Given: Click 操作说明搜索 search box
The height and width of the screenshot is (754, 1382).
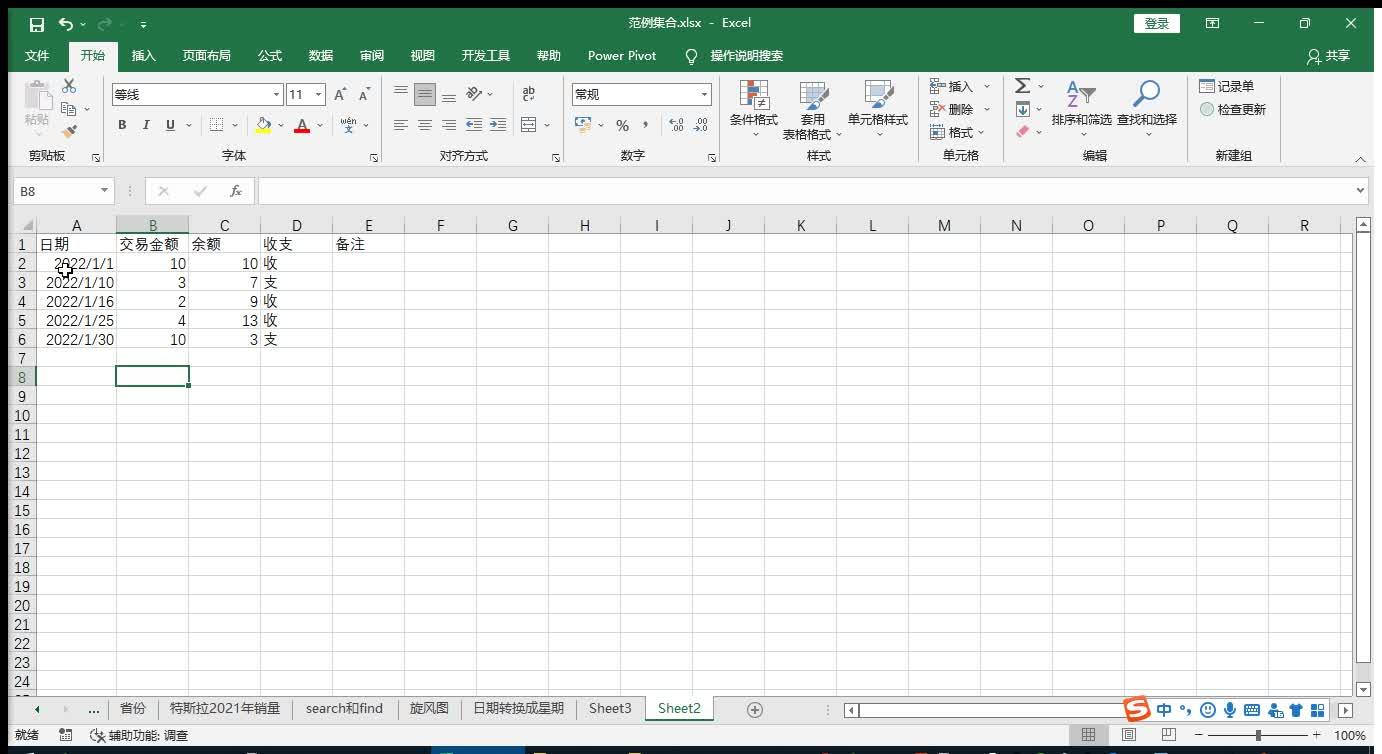Looking at the screenshot, I should [746, 56].
